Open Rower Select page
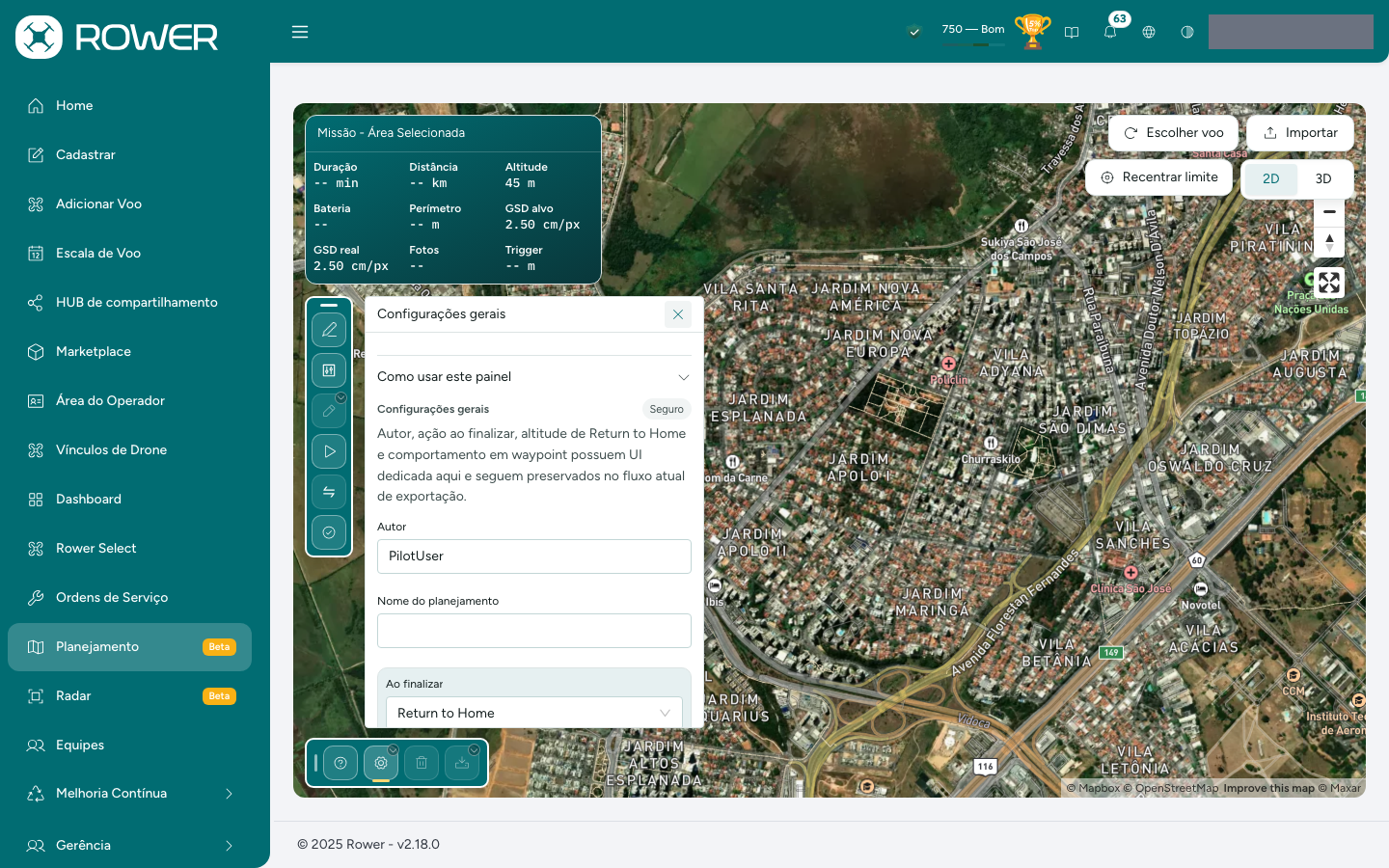The width and height of the screenshot is (1389, 868). point(129,549)
